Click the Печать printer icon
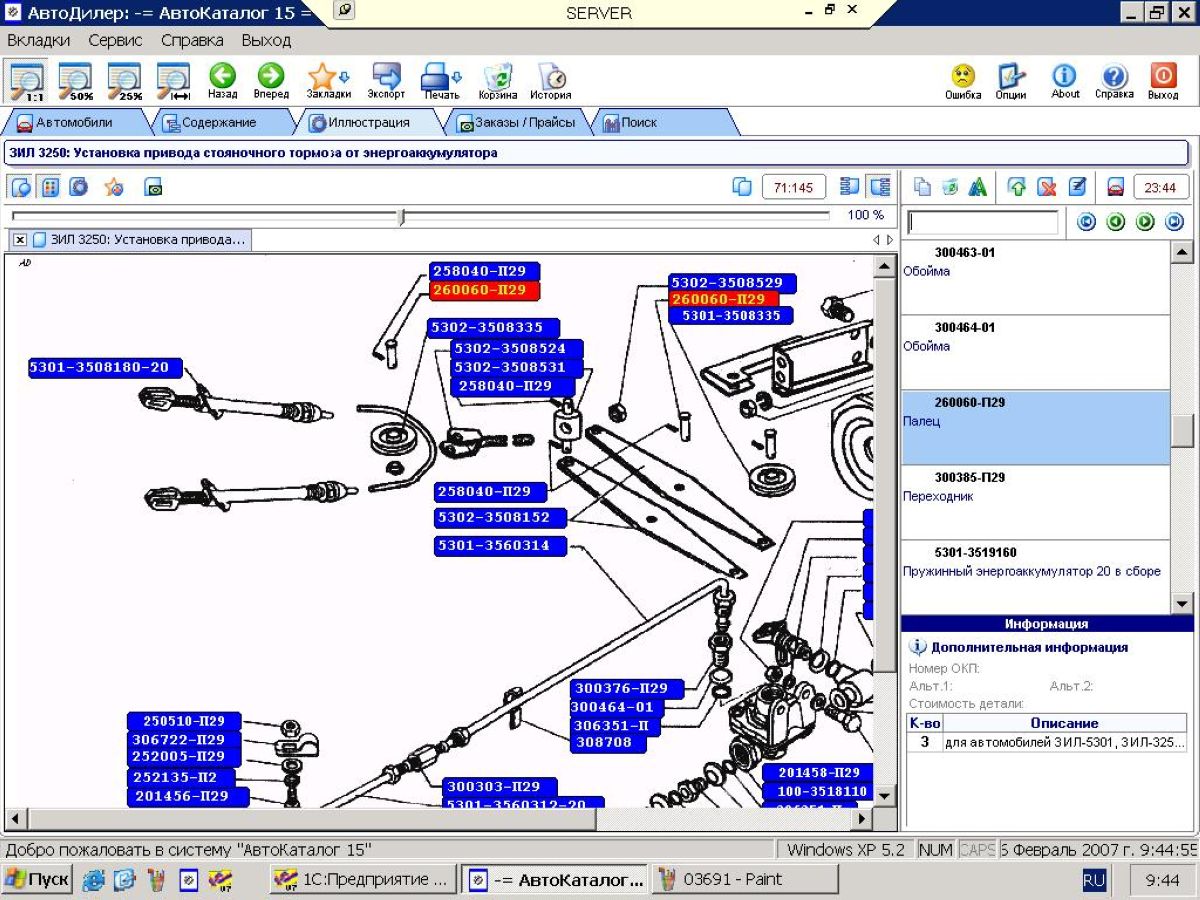Image resolution: width=1200 pixels, height=900 pixels. pyautogui.click(x=436, y=81)
